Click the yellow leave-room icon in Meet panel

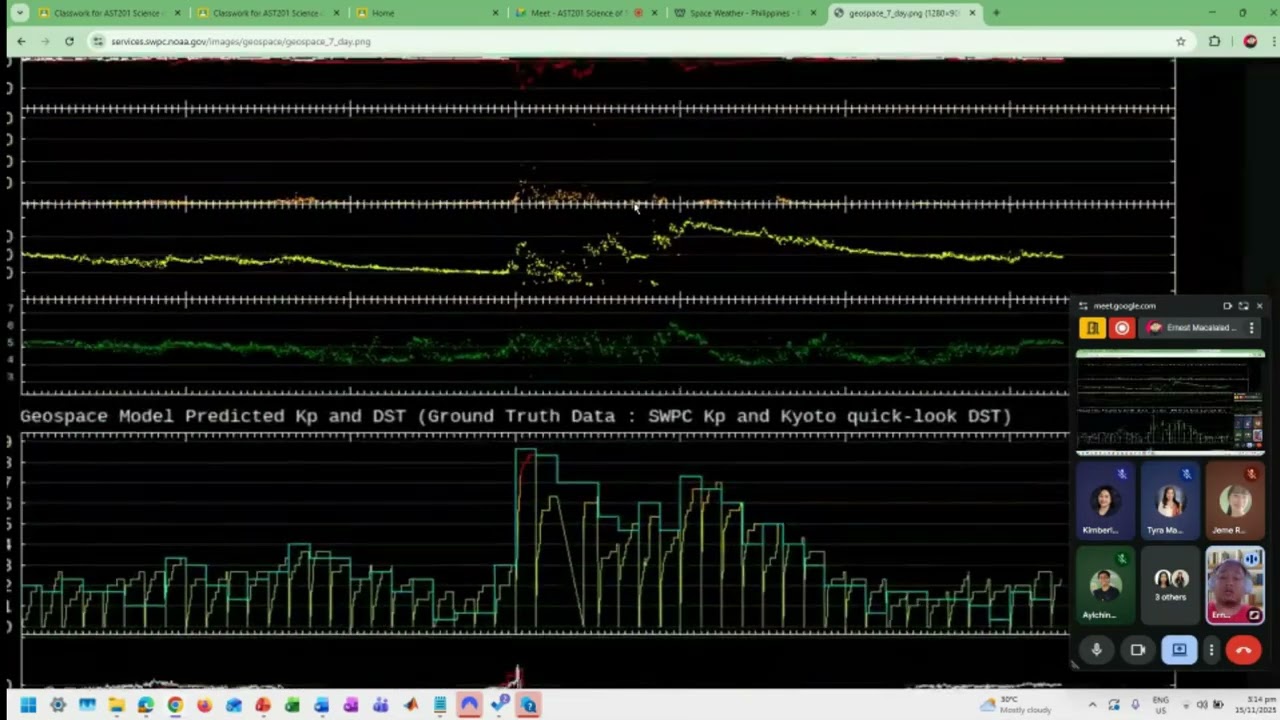(x=1092, y=328)
